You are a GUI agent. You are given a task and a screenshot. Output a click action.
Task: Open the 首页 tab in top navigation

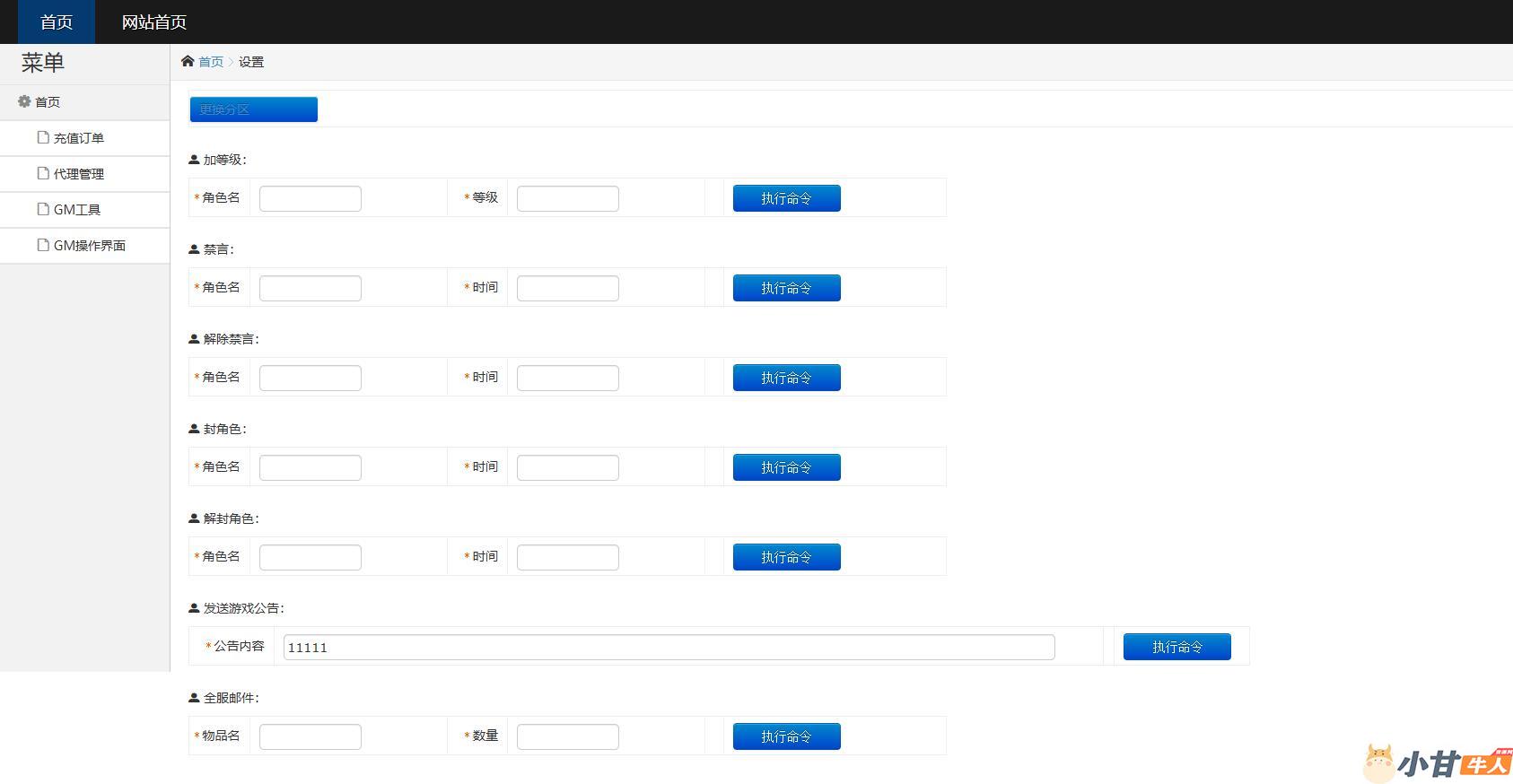click(x=57, y=22)
